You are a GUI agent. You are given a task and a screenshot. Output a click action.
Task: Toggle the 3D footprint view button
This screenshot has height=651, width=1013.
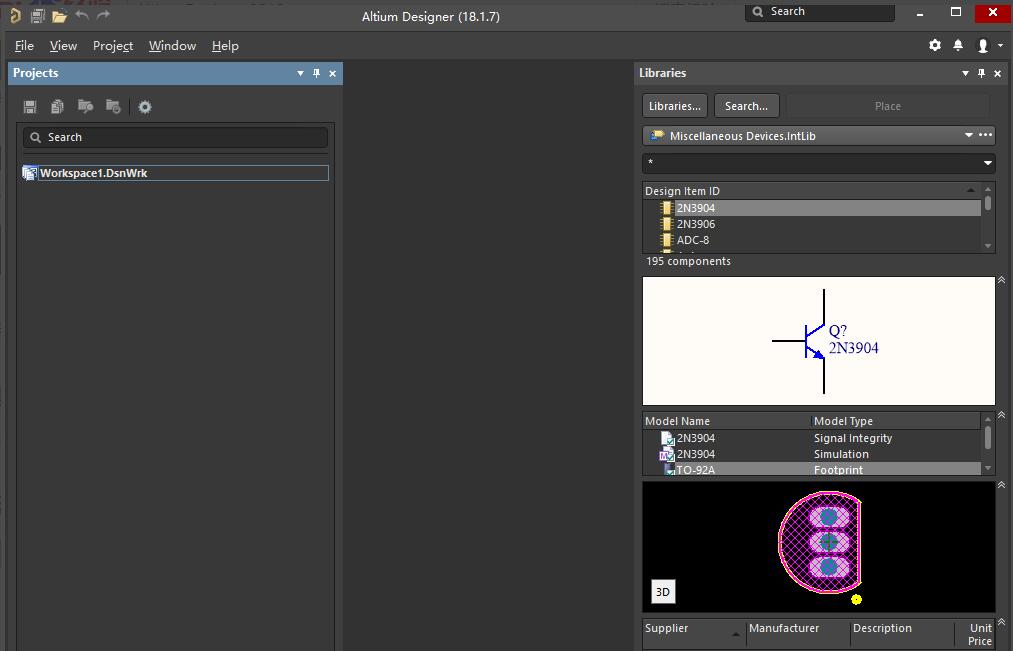[663, 592]
